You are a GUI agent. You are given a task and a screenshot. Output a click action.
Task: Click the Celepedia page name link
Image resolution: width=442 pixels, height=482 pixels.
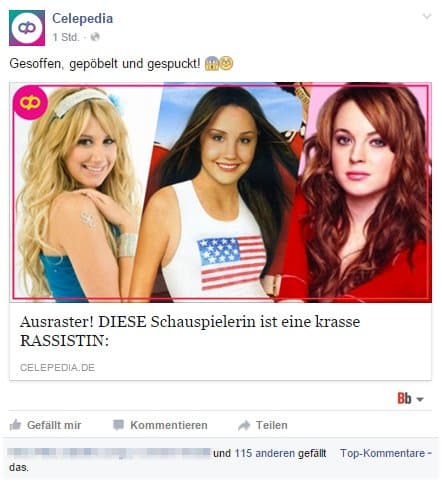(82, 18)
